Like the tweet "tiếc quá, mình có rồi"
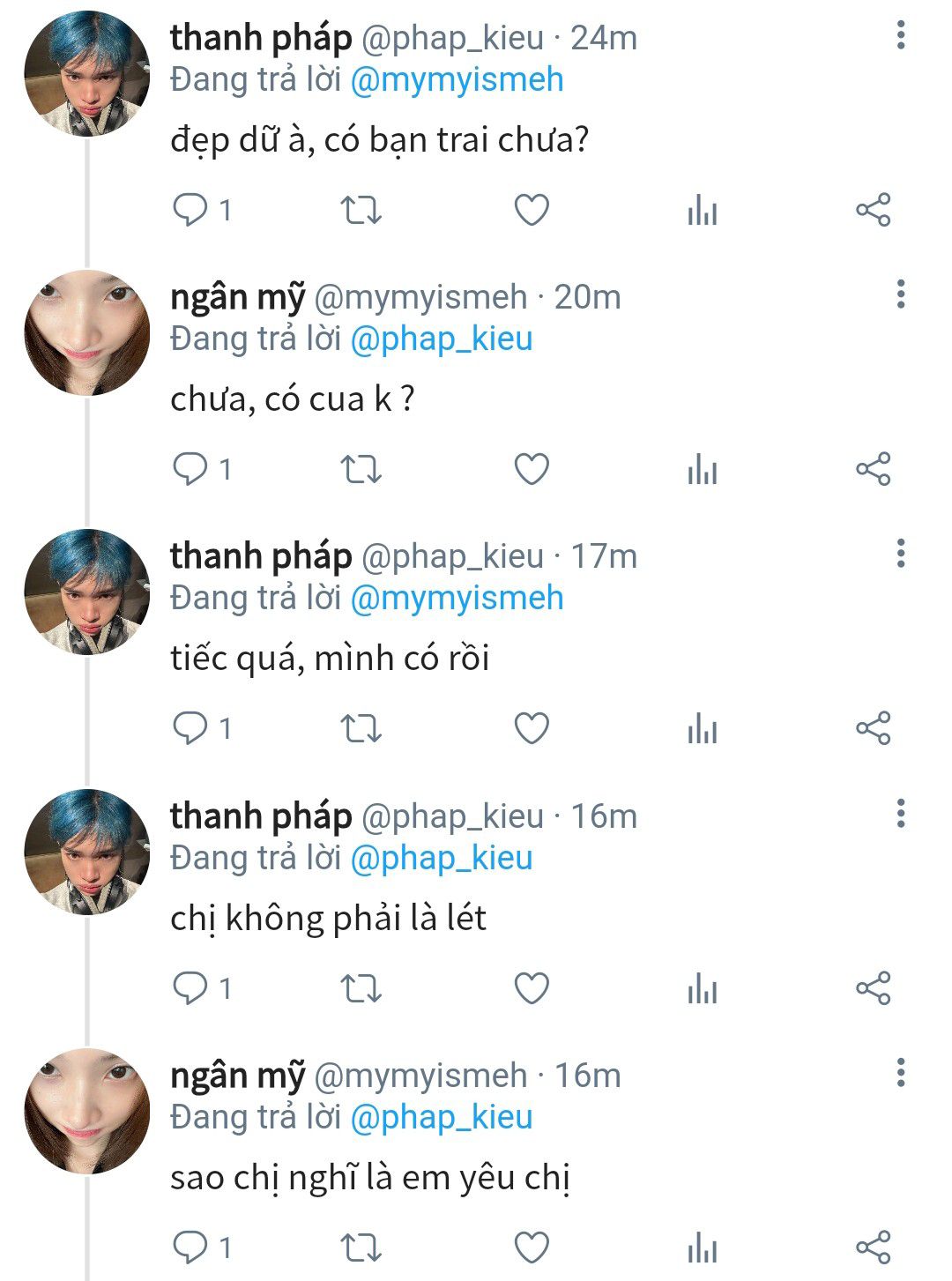Viewport: 952px width, 1281px height. point(532,728)
